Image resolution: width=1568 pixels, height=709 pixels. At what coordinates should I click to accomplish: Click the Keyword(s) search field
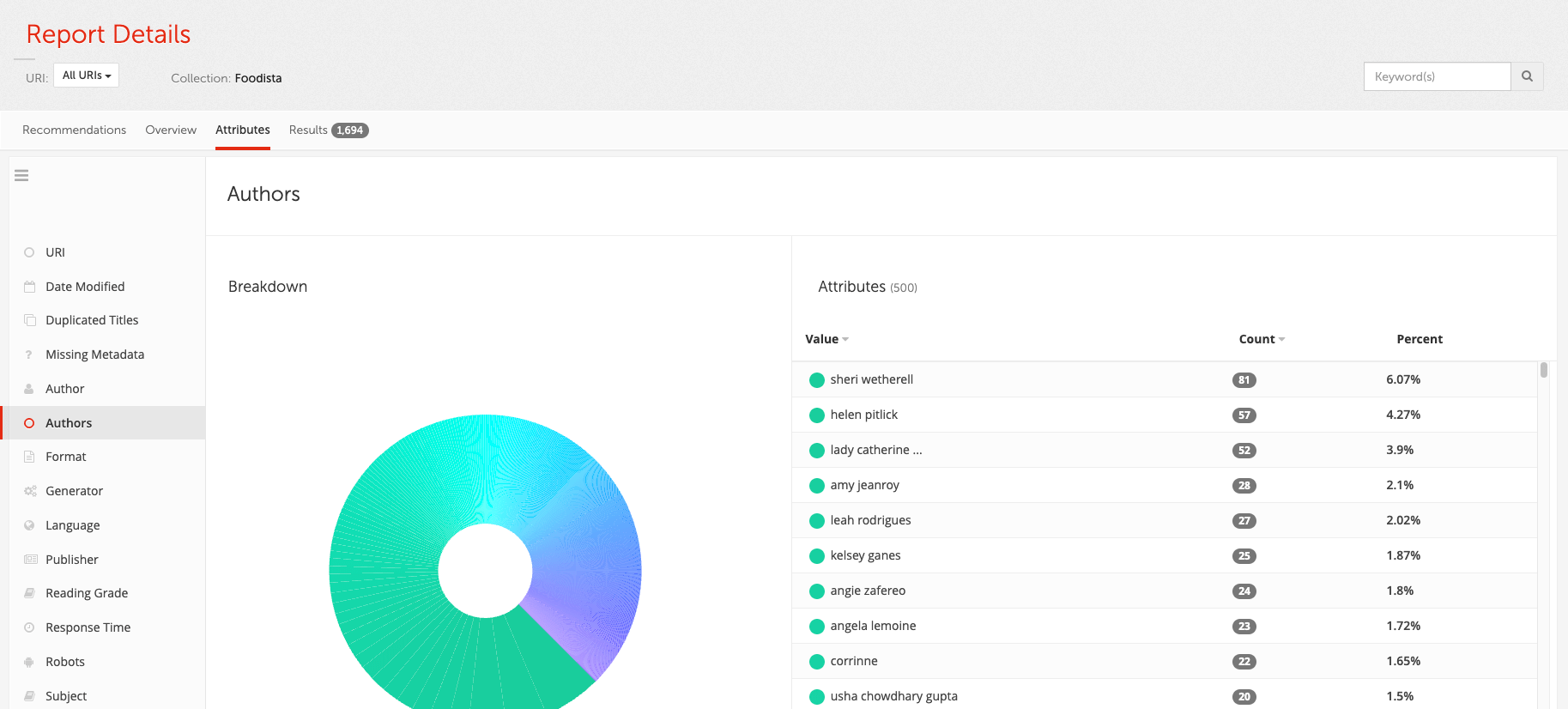point(1438,76)
